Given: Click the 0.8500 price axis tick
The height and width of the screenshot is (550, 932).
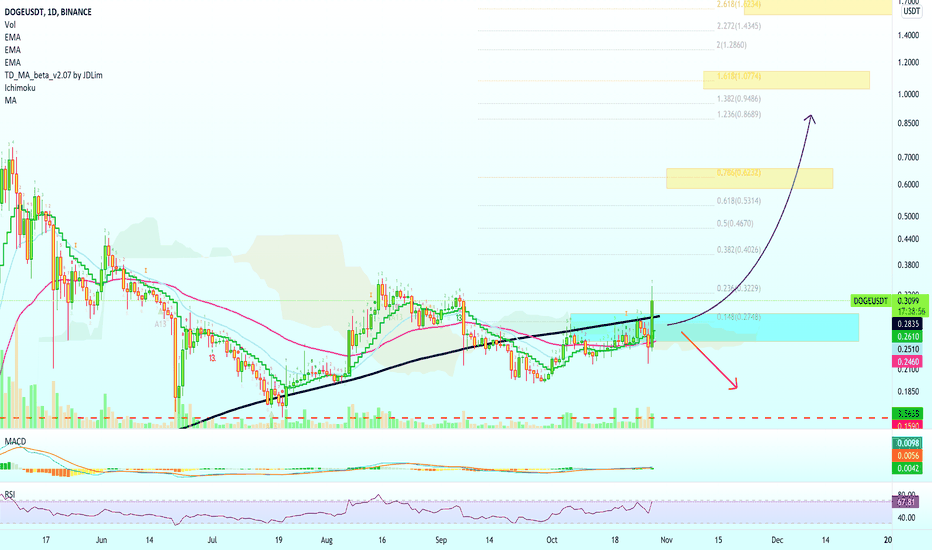Looking at the screenshot, I should 908,124.
